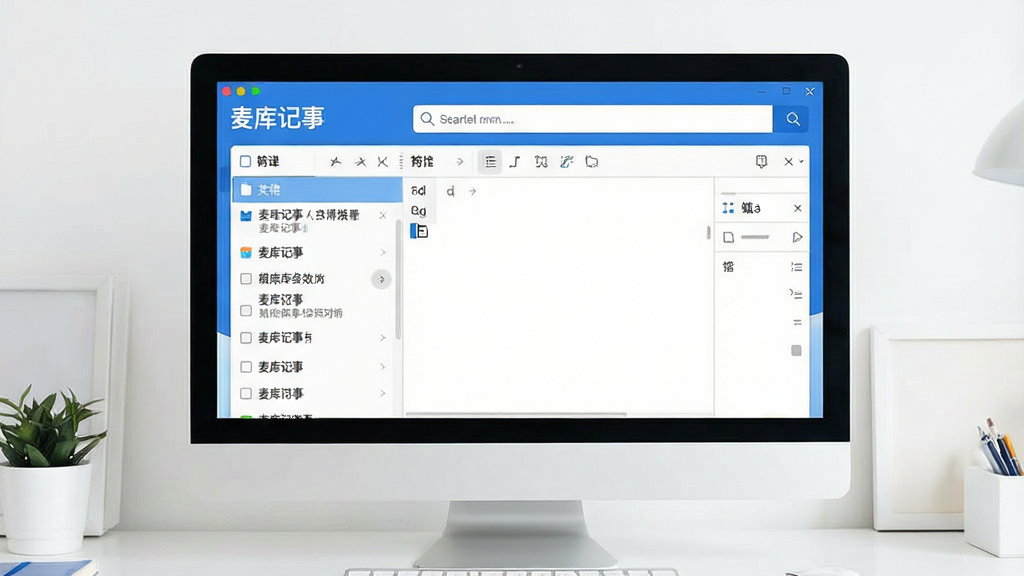Click the scissors-like icon left of drag handle

[383, 162]
